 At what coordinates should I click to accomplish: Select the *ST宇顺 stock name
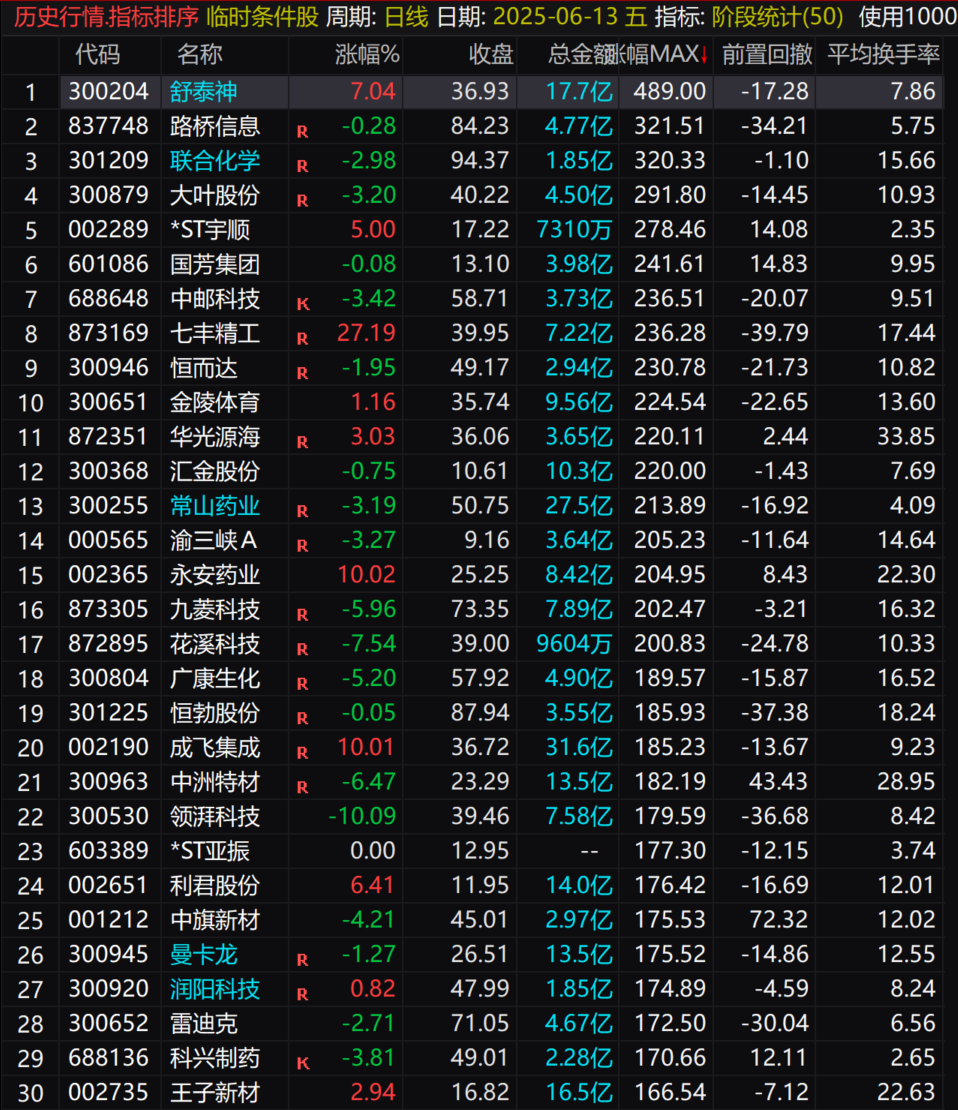(x=210, y=230)
